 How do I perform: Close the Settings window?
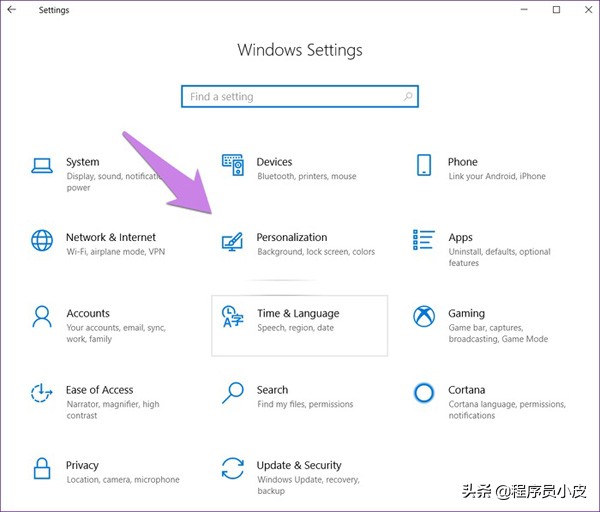[x=589, y=10]
